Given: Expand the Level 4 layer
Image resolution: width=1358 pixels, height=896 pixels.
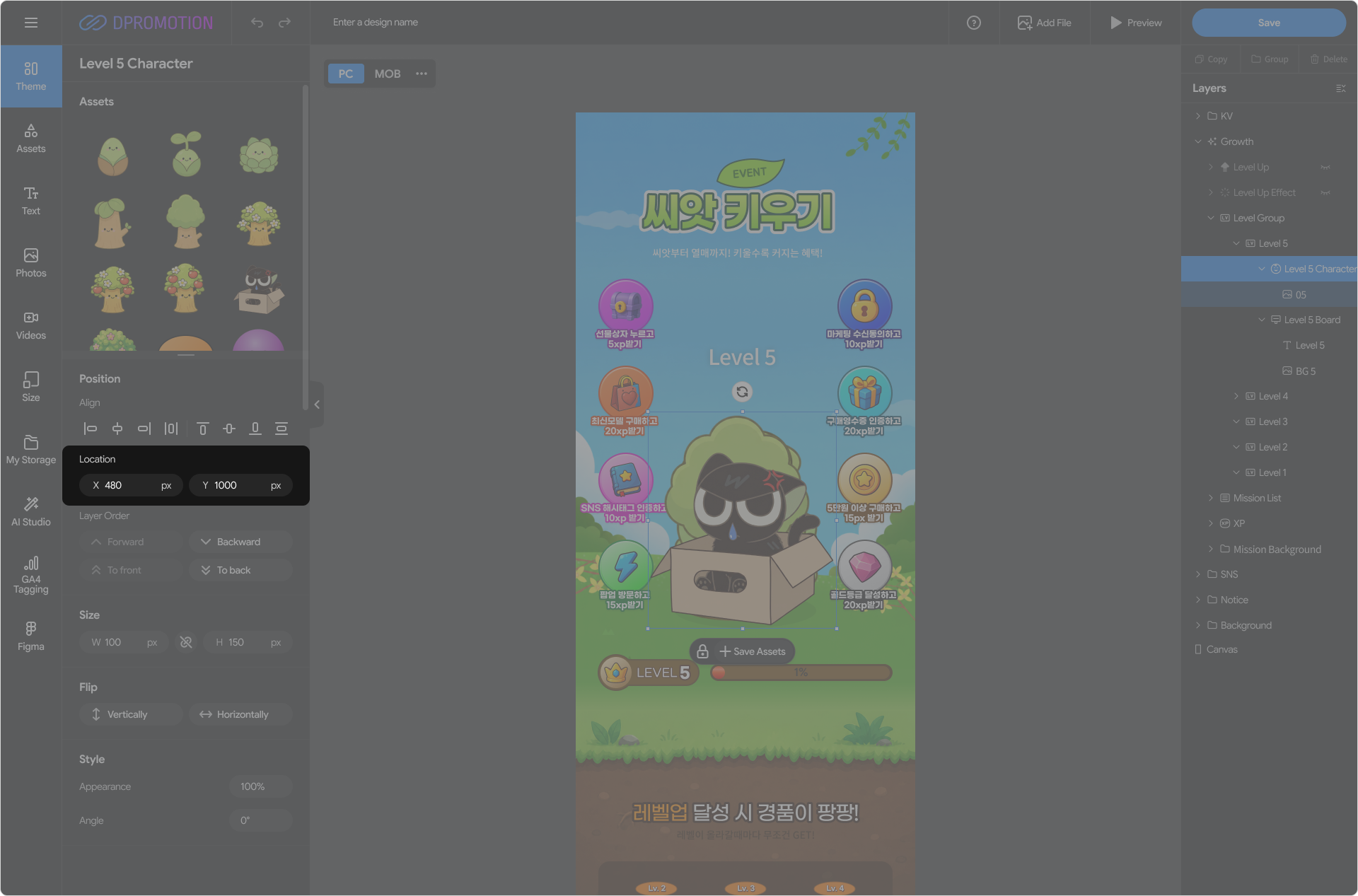Looking at the screenshot, I should pos(1236,396).
